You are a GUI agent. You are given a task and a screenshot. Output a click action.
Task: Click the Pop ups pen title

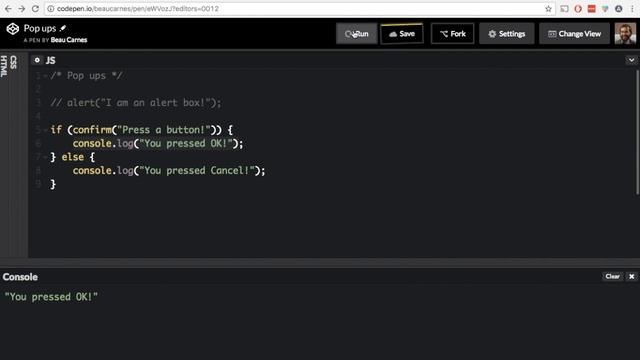point(40,28)
